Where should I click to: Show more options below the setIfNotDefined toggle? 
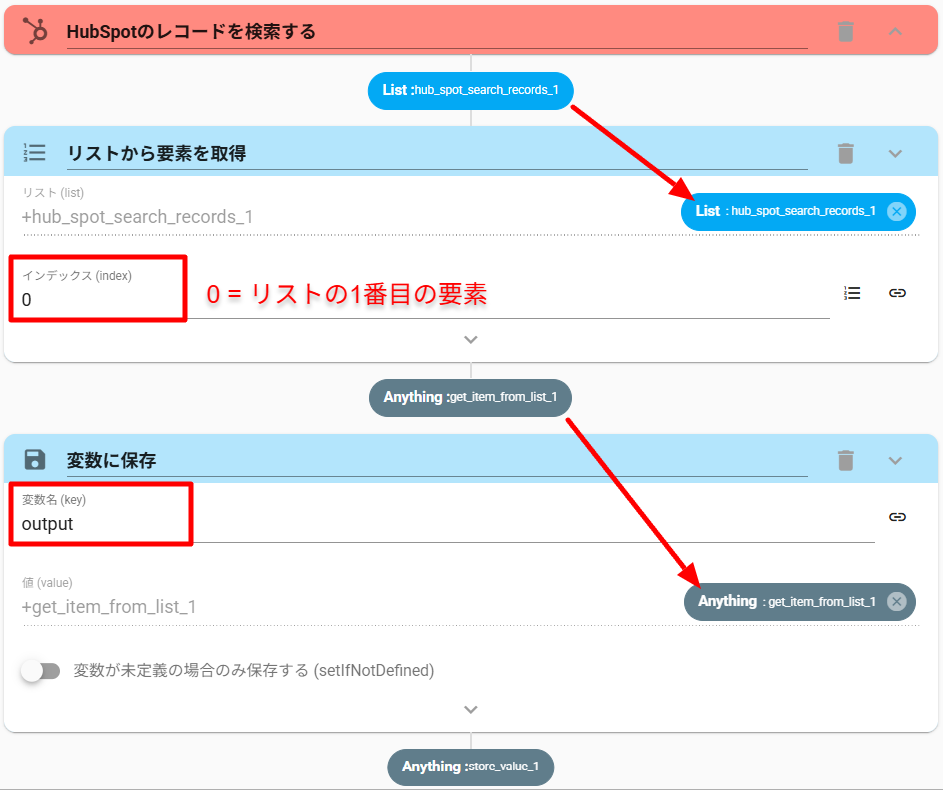[x=471, y=710]
